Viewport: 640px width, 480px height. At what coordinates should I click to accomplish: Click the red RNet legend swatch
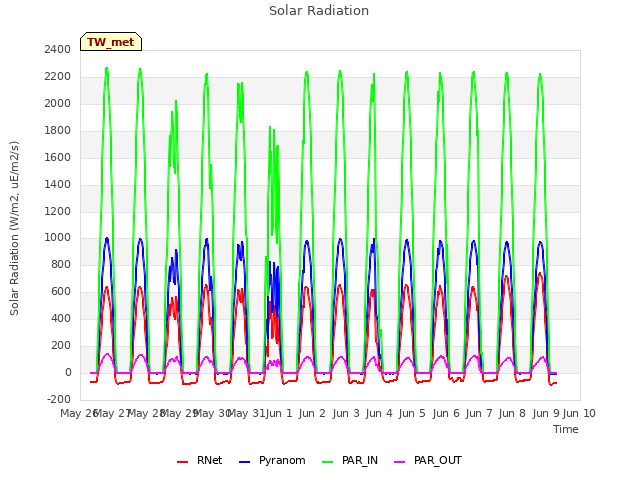tap(182, 462)
